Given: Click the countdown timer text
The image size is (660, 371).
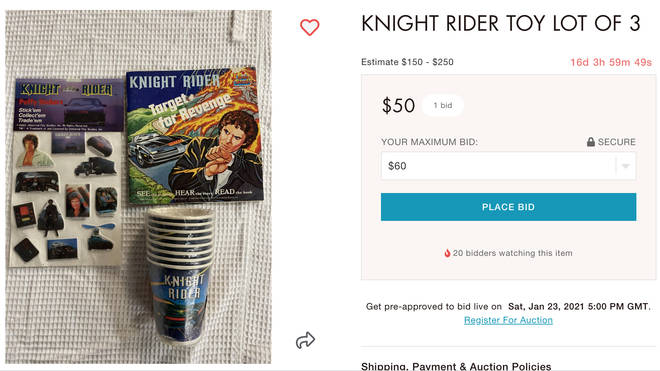Looking at the screenshot, I should (611, 62).
